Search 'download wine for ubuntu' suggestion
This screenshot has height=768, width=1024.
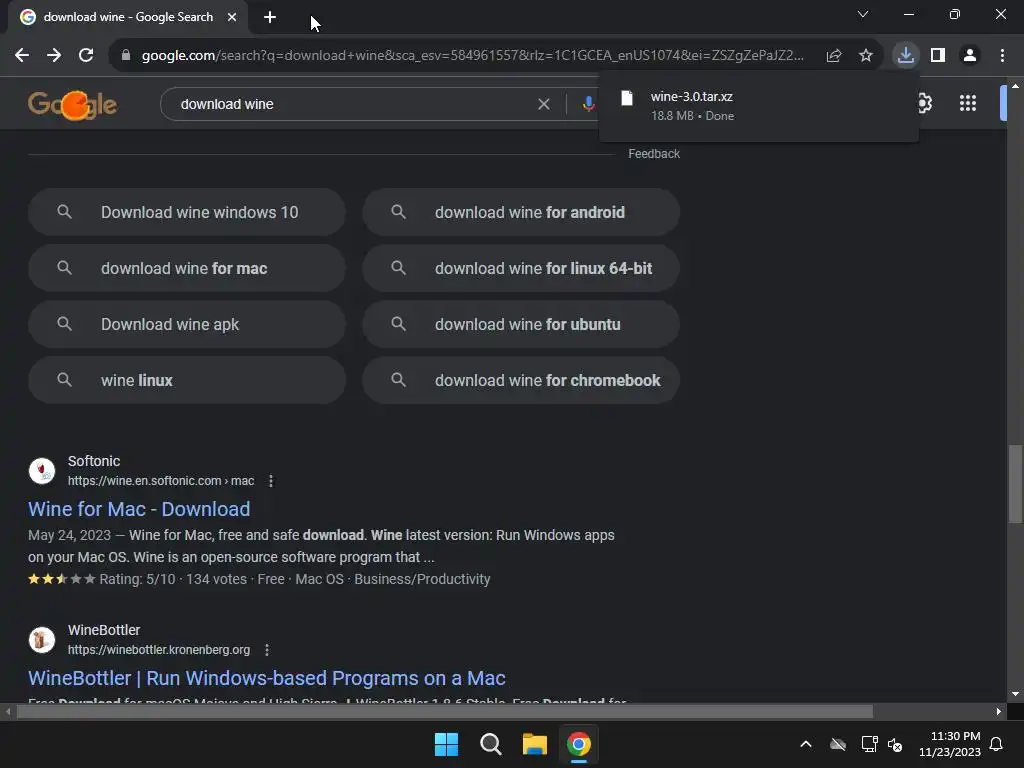coord(521,325)
